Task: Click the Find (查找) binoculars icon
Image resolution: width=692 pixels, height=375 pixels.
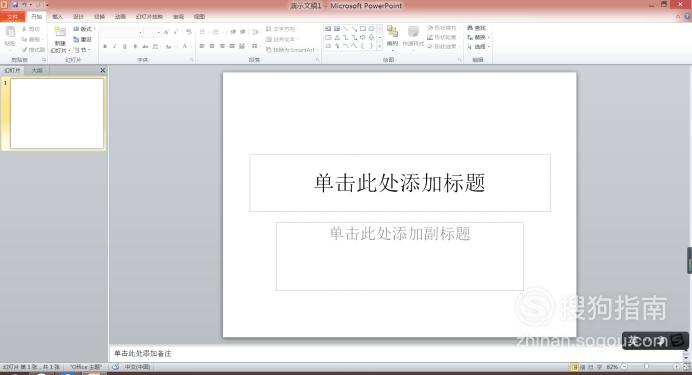Action: click(470, 28)
